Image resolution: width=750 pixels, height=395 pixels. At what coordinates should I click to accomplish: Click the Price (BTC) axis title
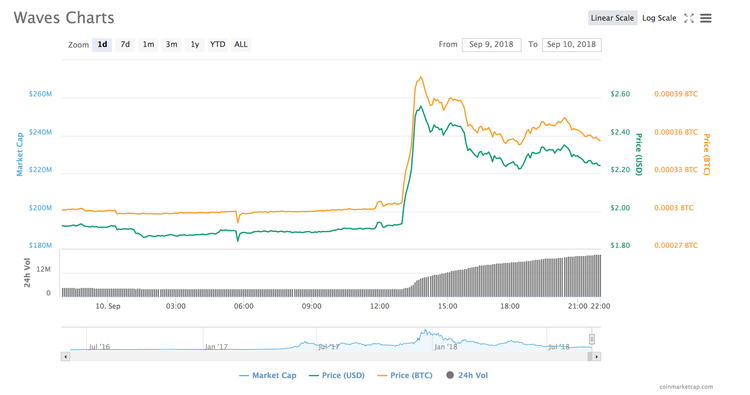pos(706,154)
